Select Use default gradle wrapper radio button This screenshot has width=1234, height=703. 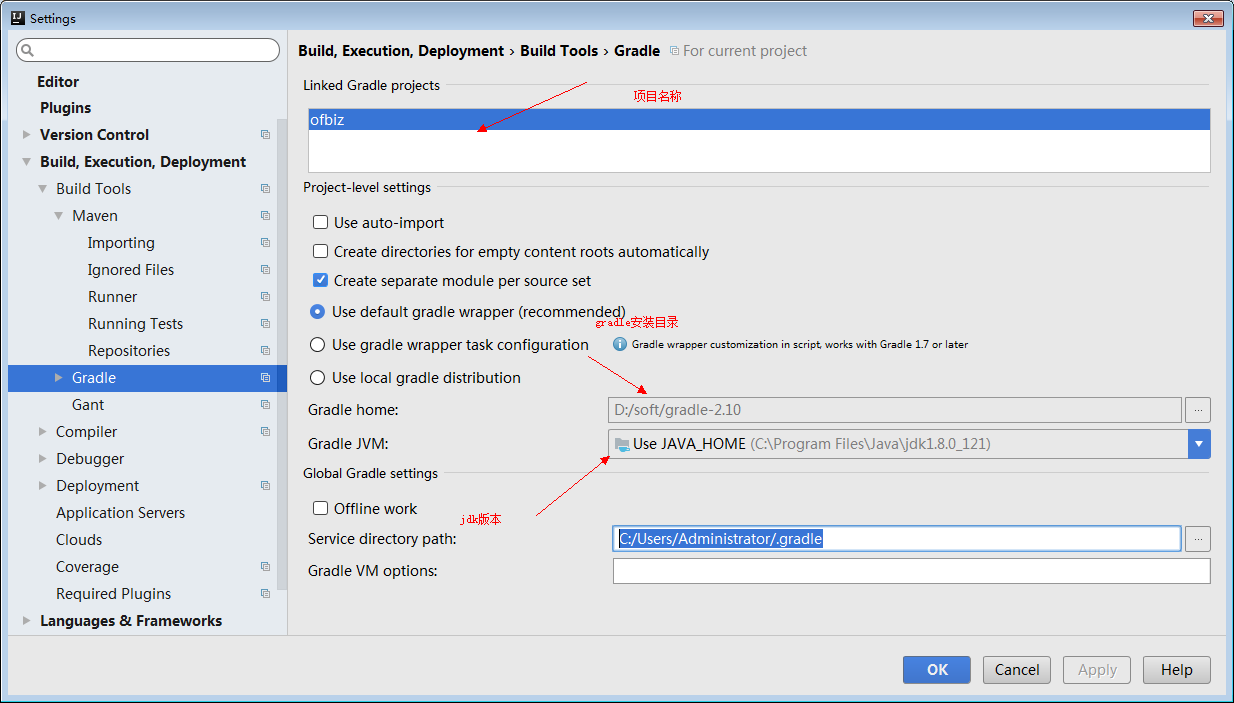click(317, 312)
